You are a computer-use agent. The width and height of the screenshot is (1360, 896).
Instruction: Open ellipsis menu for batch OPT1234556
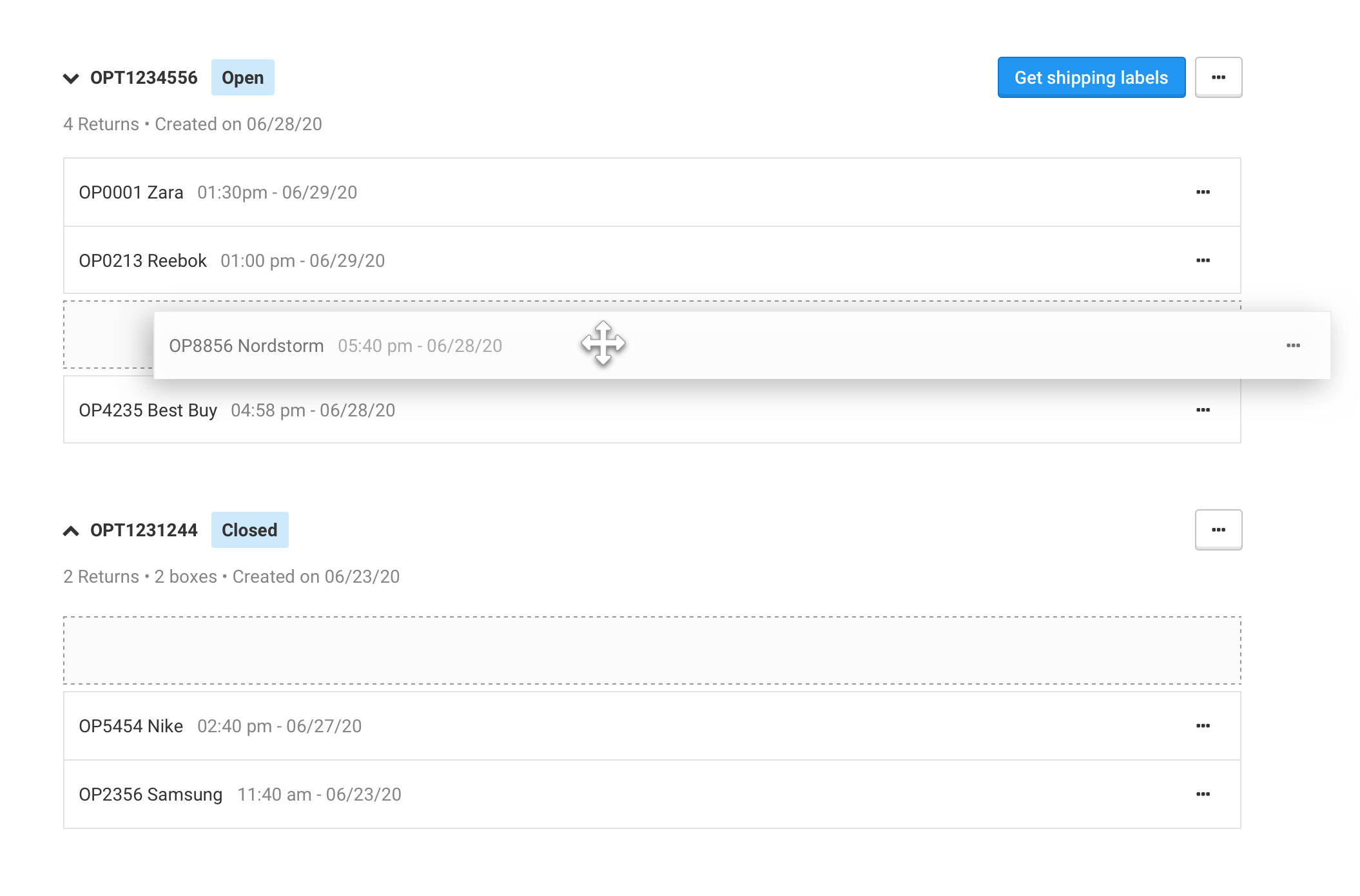(1218, 77)
